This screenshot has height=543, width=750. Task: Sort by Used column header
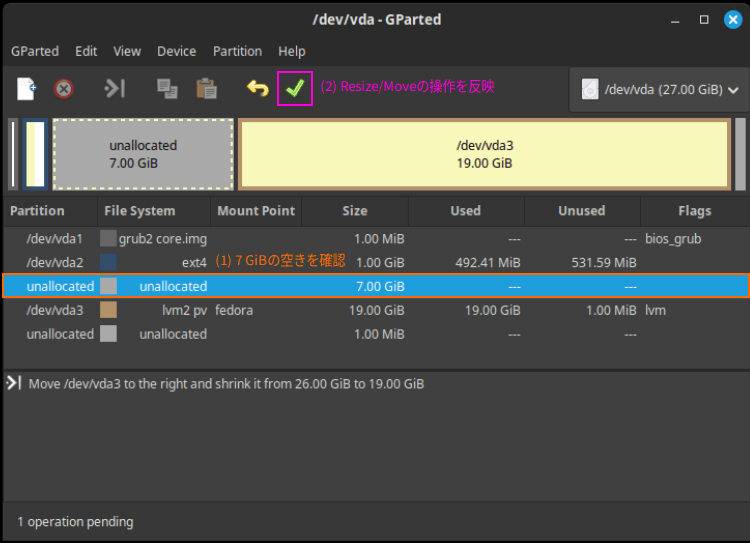point(466,211)
